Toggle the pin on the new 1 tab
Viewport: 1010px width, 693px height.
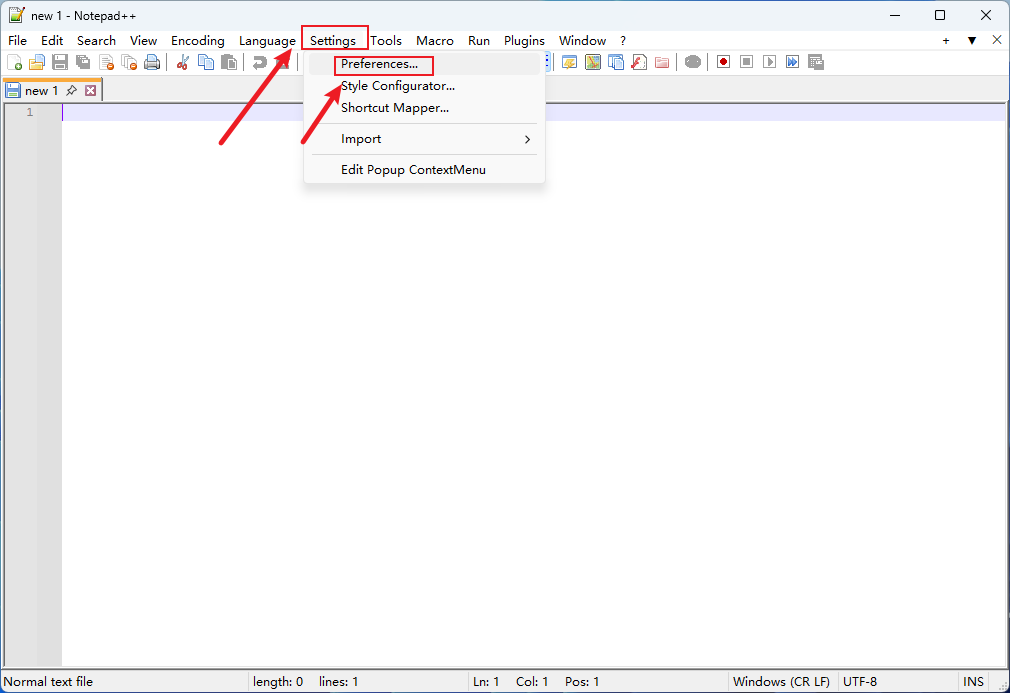71,91
